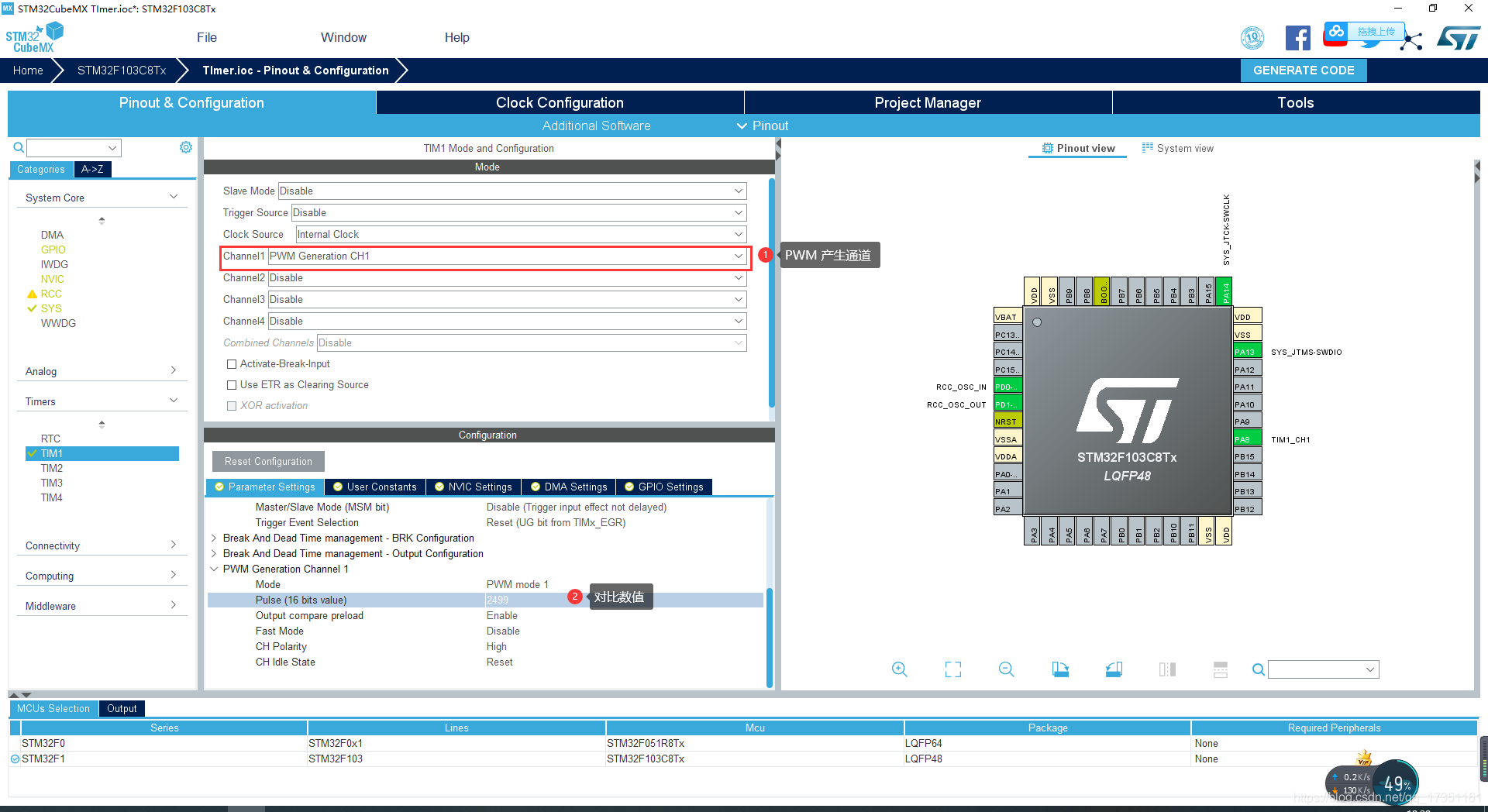The width and height of the screenshot is (1488, 812).
Task: Click the pinout zoom in icon
Action: [899, 669]
